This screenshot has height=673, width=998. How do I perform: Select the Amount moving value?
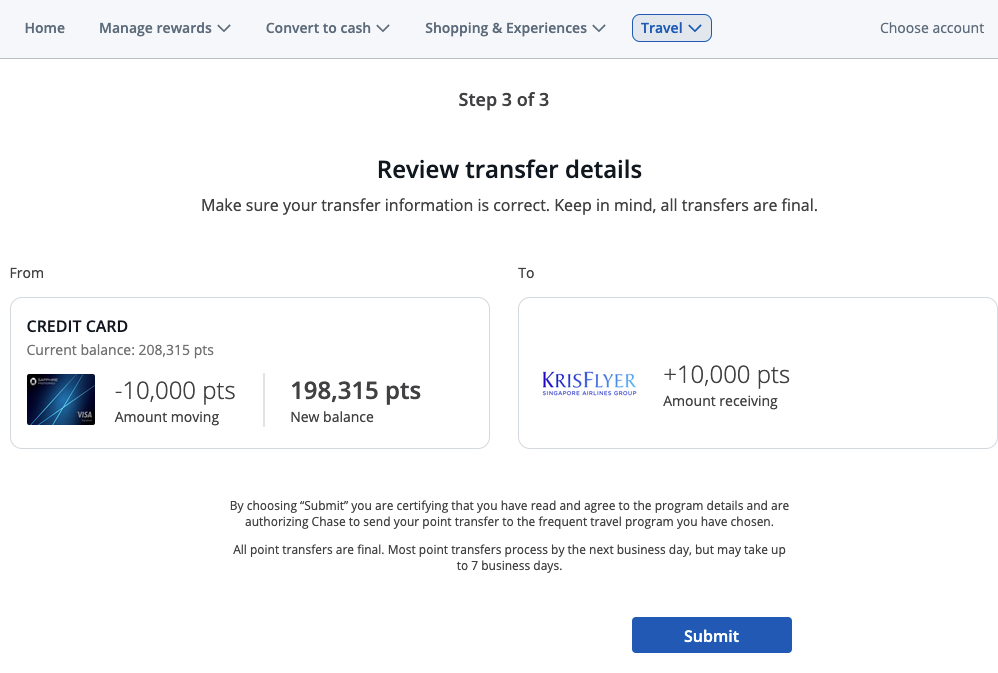click(174, 390)
